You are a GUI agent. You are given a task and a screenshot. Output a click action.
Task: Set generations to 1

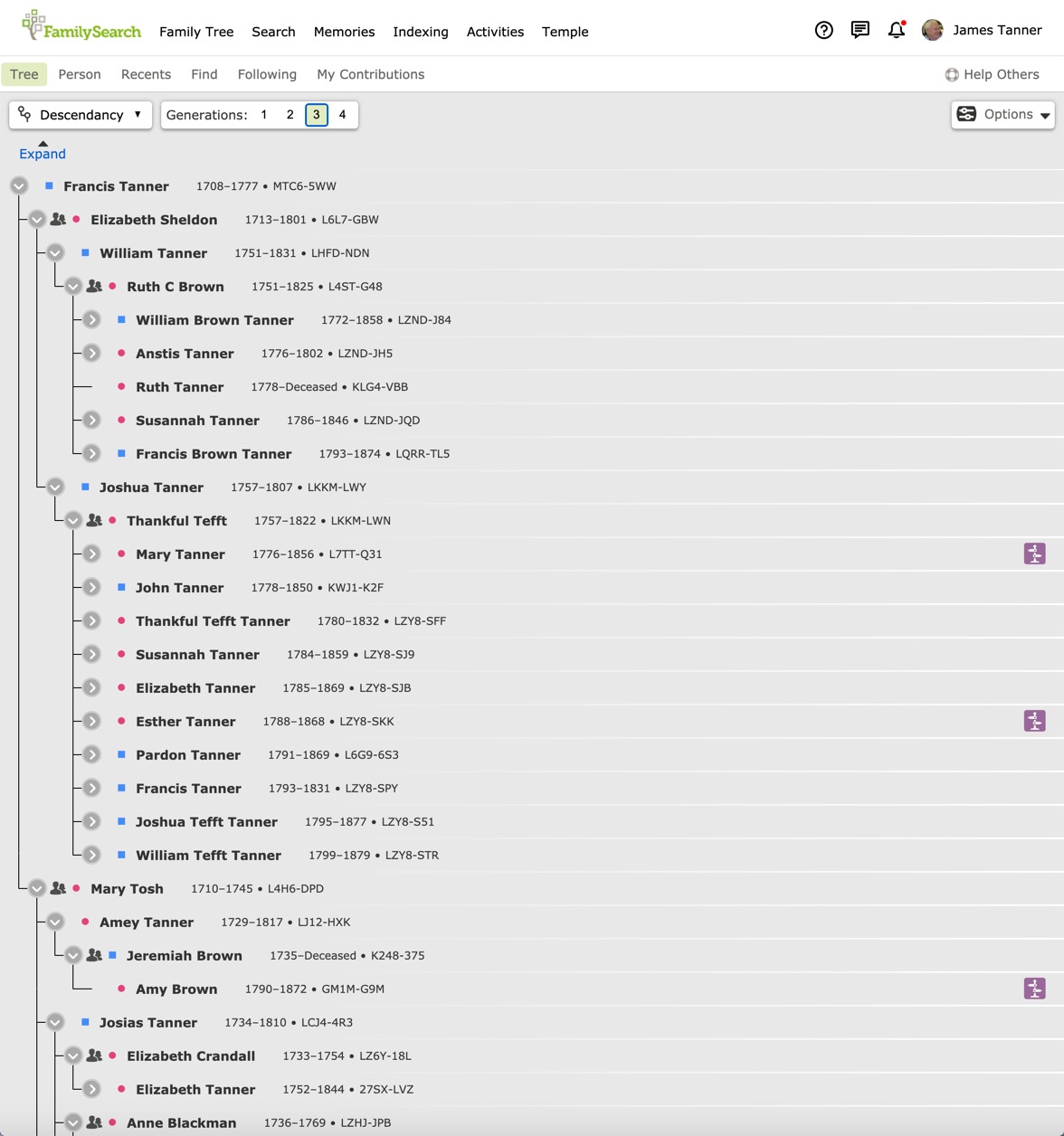[264, 115]
